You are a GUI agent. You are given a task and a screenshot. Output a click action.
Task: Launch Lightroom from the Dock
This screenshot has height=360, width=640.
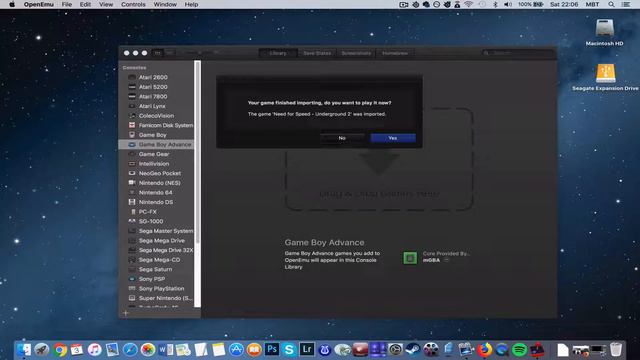(307, 349)
